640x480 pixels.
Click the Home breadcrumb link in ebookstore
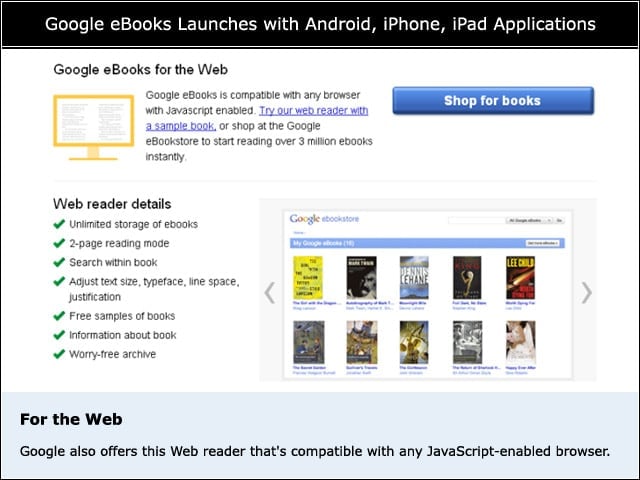299,233
